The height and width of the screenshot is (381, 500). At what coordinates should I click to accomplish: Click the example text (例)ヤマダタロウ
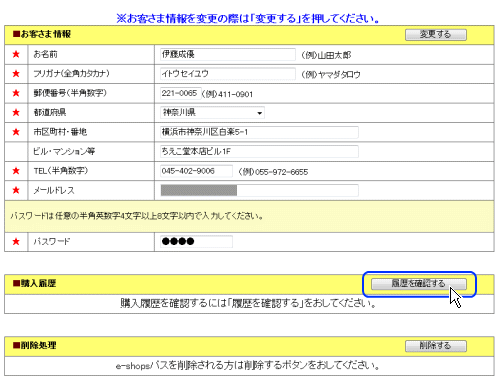pos(331,74)
